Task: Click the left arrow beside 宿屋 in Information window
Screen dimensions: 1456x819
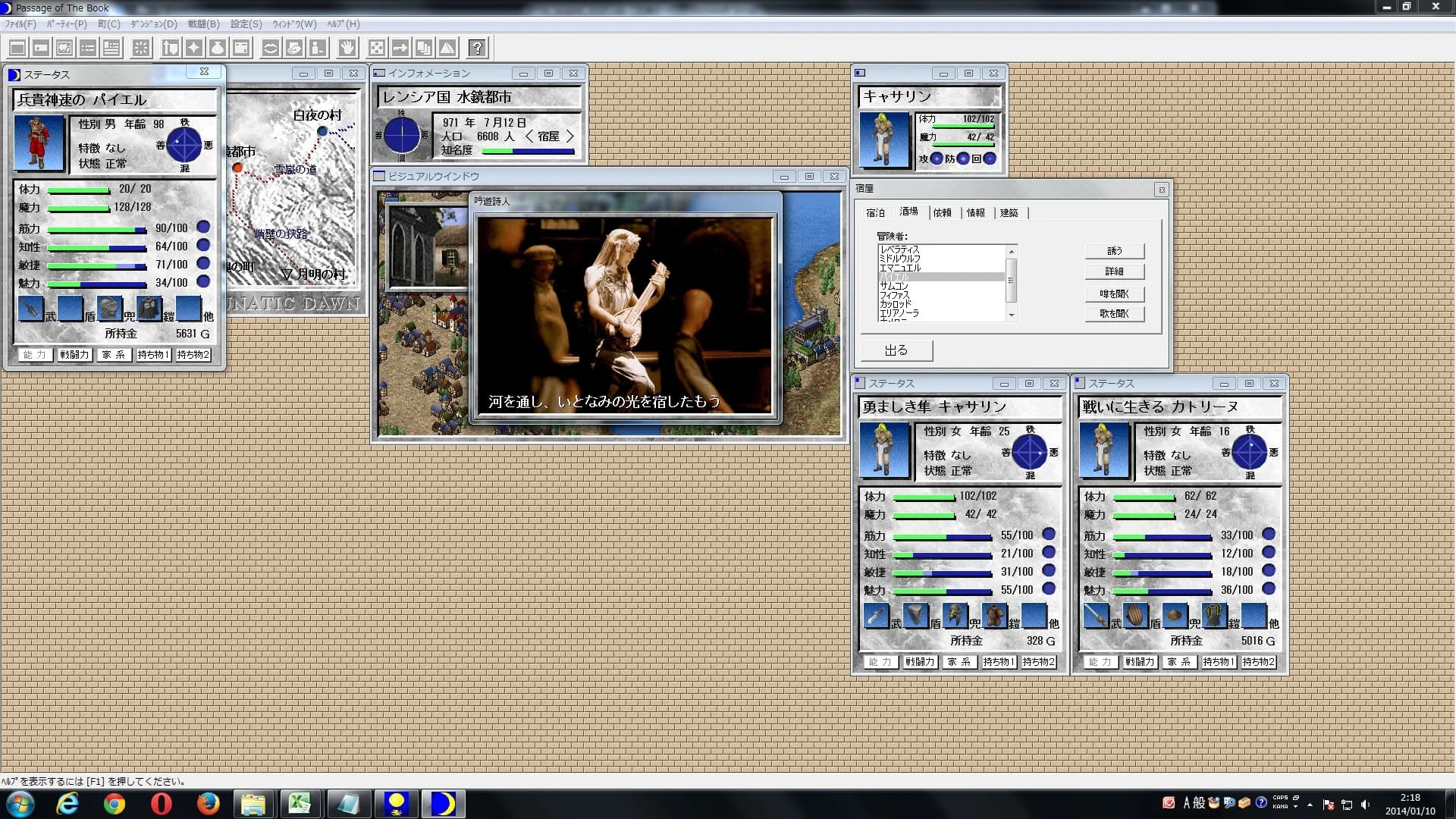Action: click(x=529, y=136)
